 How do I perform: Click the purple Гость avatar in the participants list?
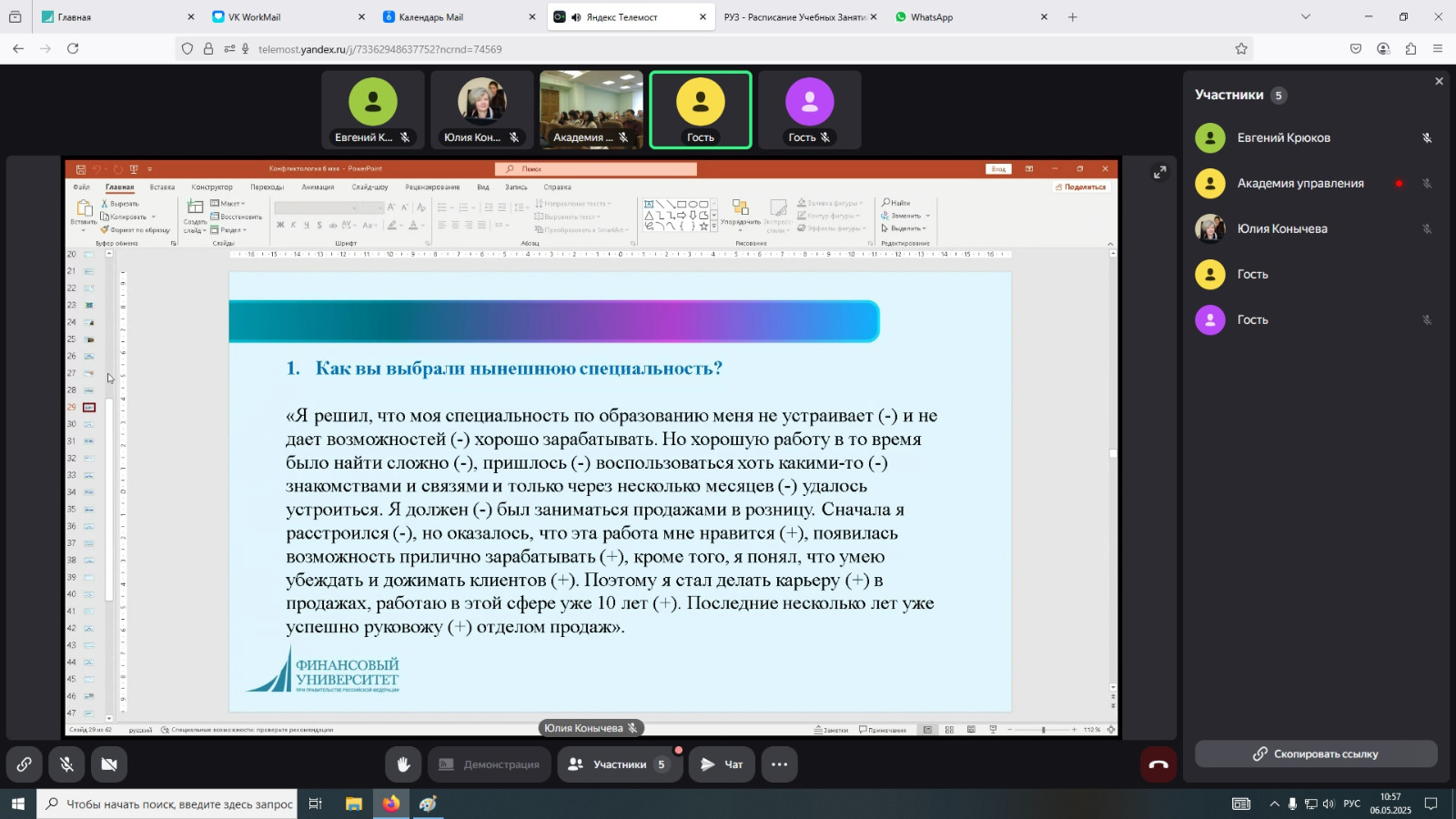[1209, 320]
